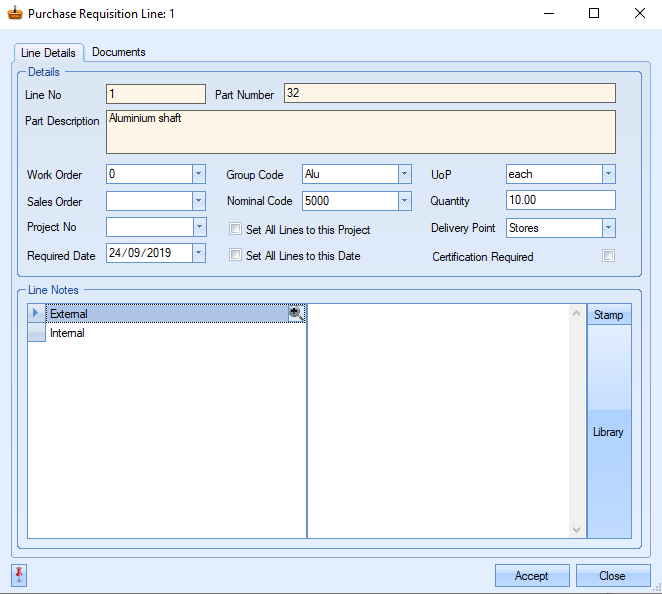Open the Required Date picker
Image resolution: width=662 pixels, height=594 pixels.
[x=198, y=253]
